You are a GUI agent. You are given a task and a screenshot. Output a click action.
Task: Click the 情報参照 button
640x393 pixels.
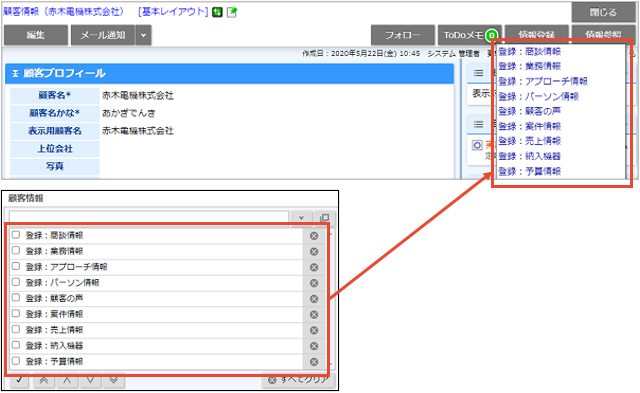click(x=603, y=33)
